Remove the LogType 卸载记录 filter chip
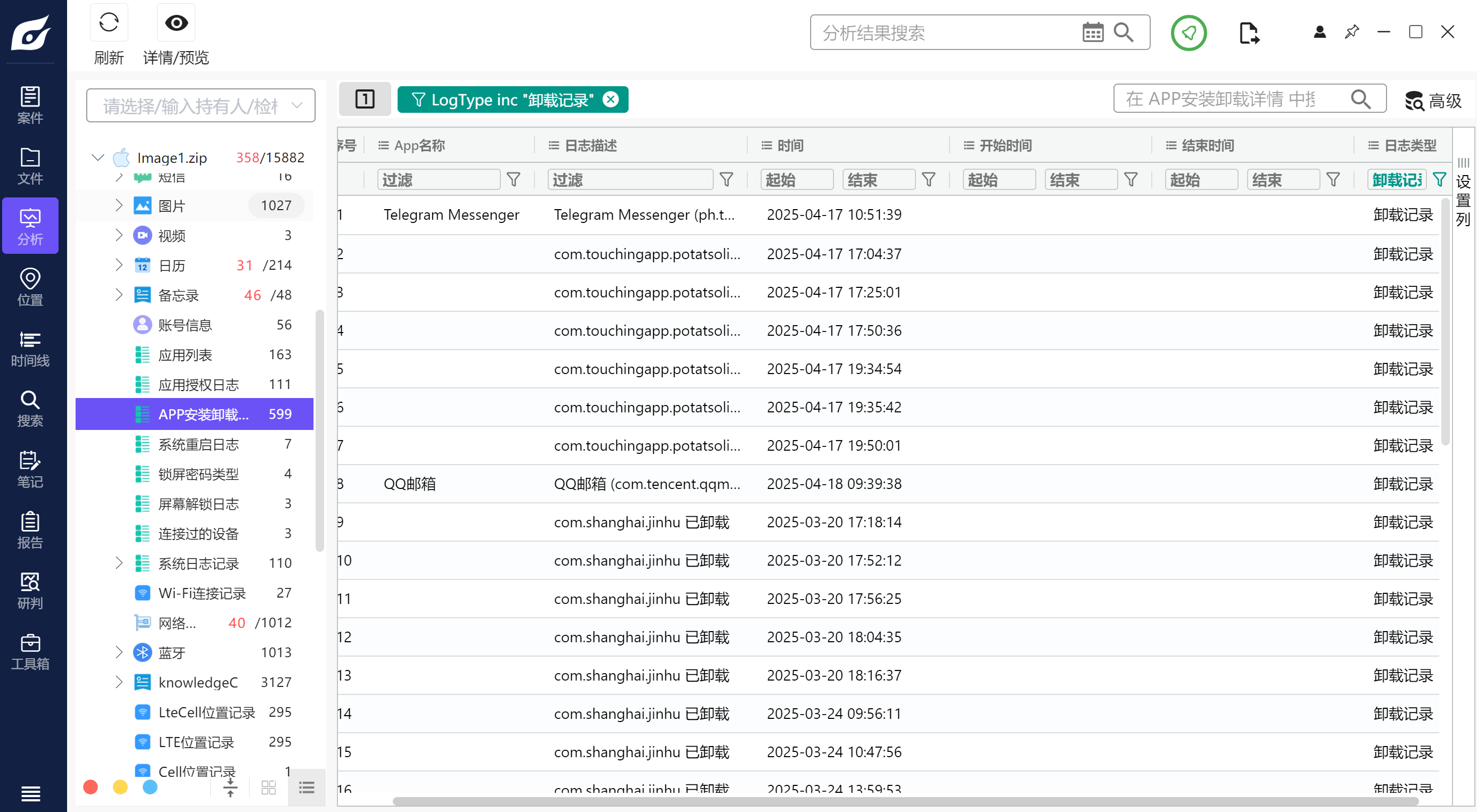This screenshot has height=812, width=1477. 611,99
